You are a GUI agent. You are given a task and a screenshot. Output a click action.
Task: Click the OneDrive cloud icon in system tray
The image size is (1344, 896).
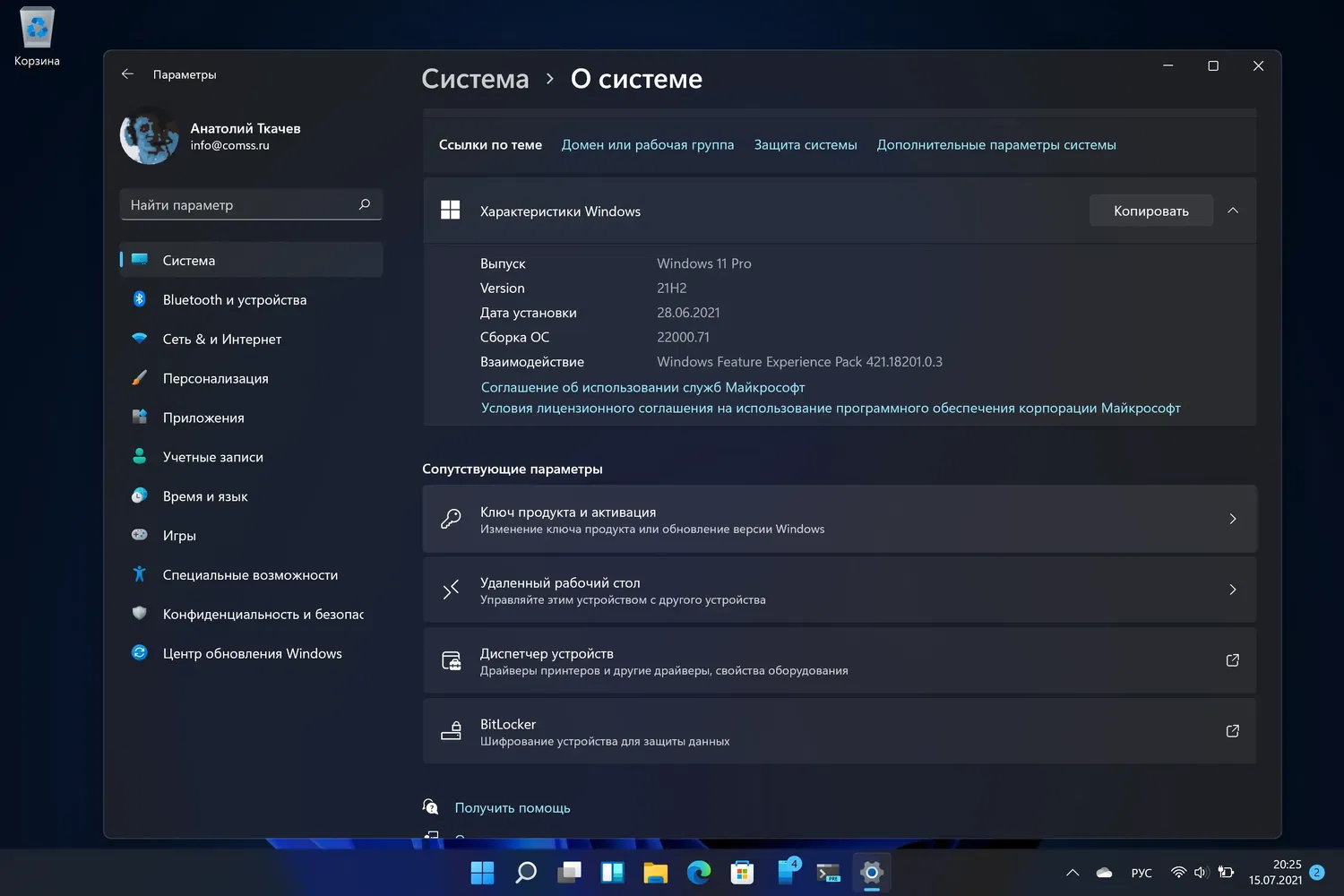[x=1102, y=872]
